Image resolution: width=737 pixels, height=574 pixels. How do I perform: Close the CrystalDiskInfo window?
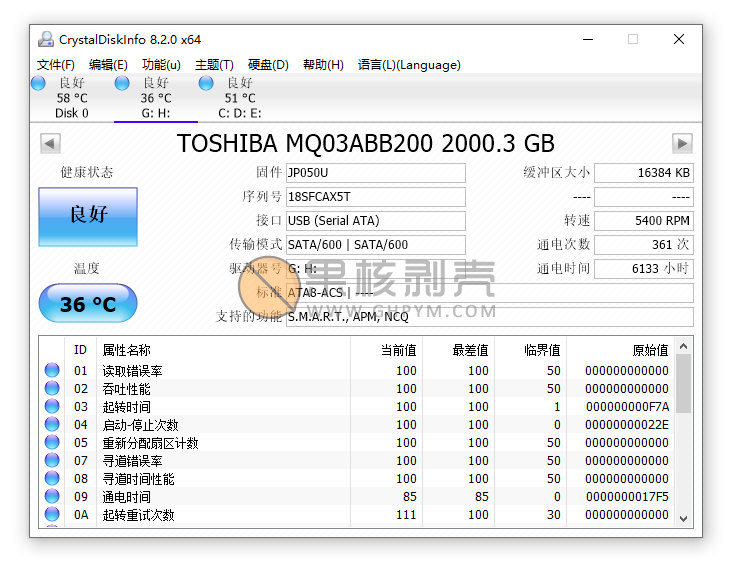click(x=678, y=39)
